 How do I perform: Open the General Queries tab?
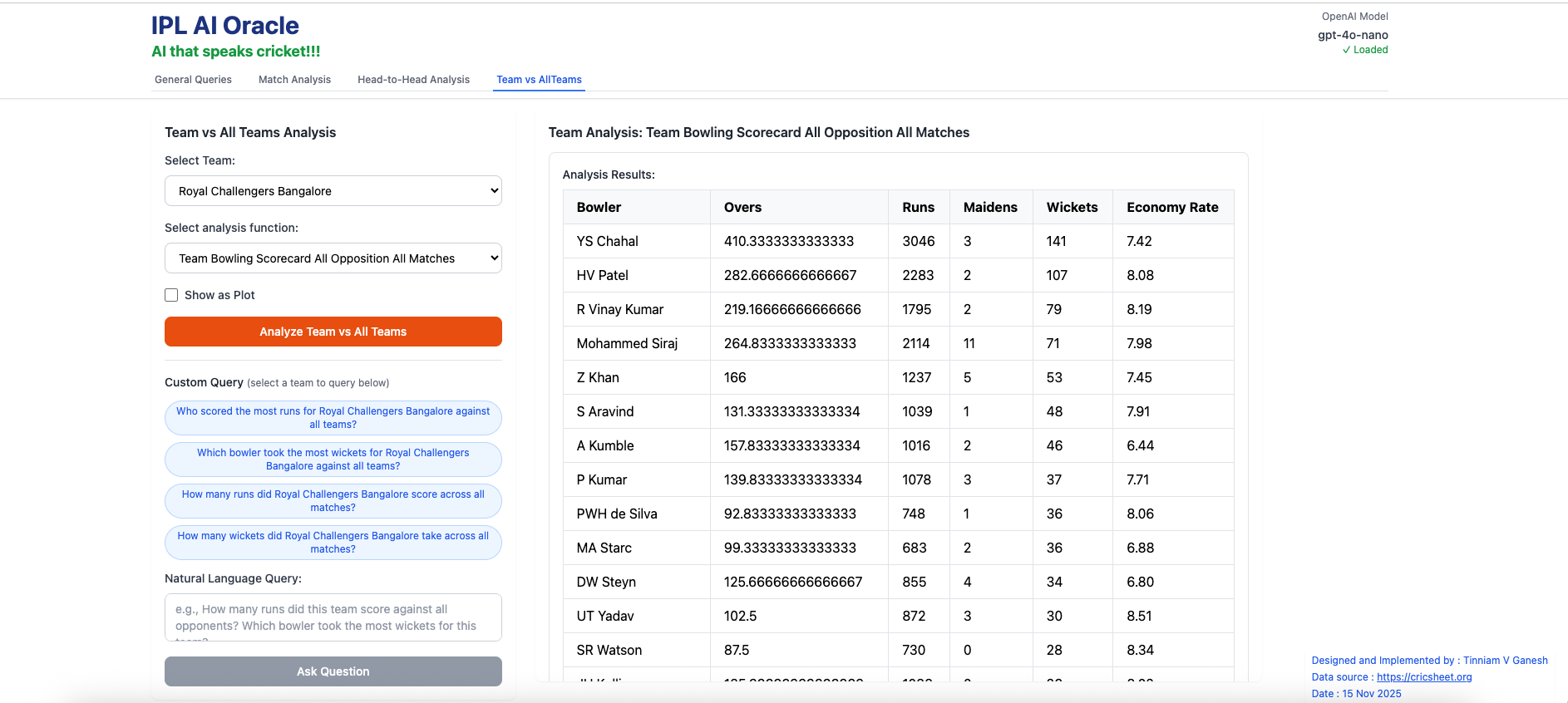pos(193,80)
